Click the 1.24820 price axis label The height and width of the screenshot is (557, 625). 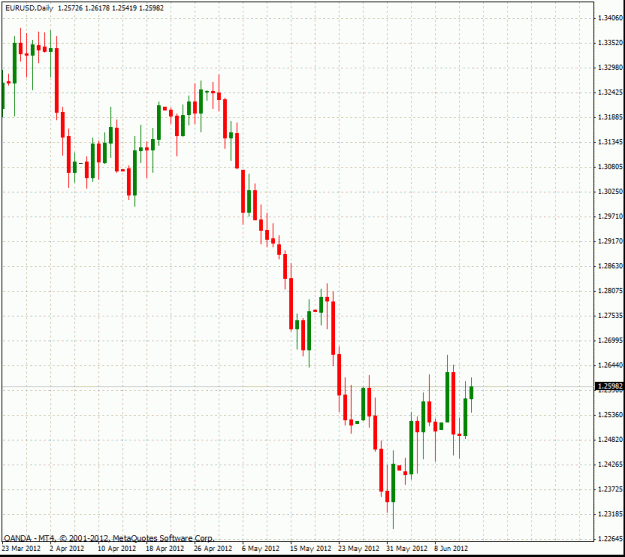point(610,439)
